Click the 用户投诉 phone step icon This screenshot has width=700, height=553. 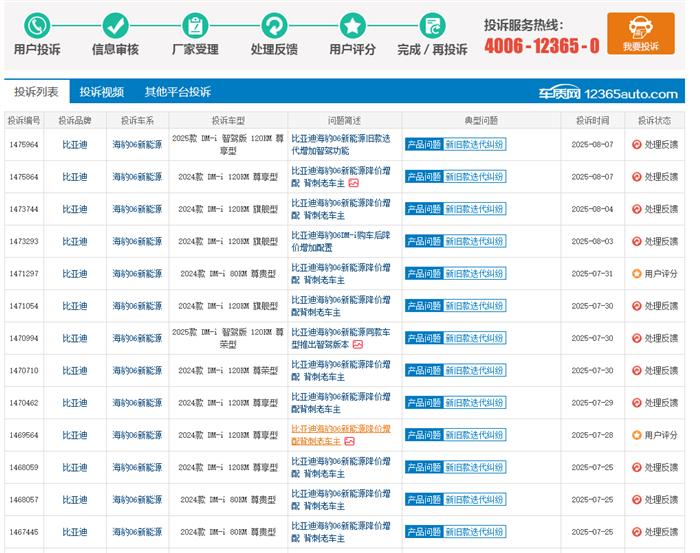point(37,26)
